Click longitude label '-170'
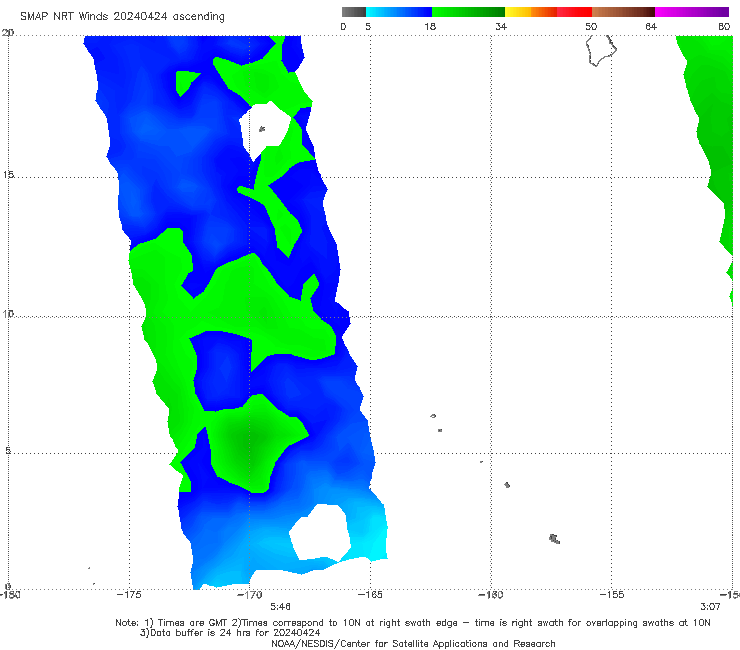Screen dimensions: 740x650 [249, 595]
